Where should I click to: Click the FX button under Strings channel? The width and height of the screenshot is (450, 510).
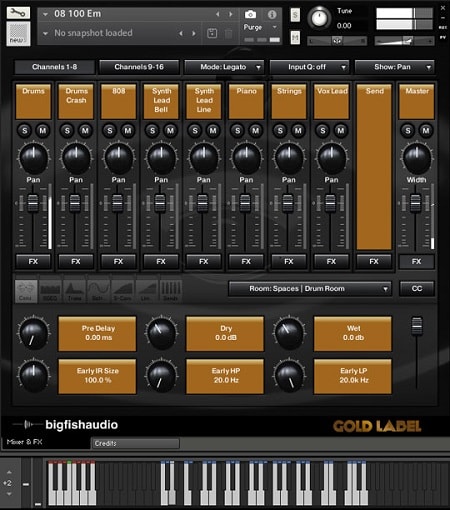click(289, 262)
